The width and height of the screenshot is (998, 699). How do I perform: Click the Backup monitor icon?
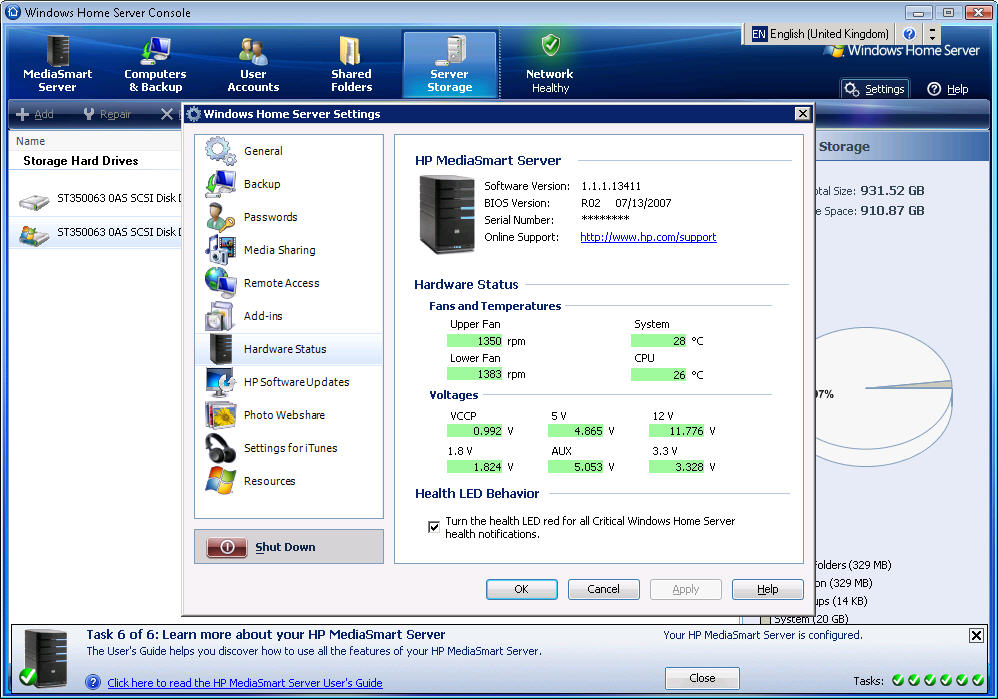coord(220,184)
